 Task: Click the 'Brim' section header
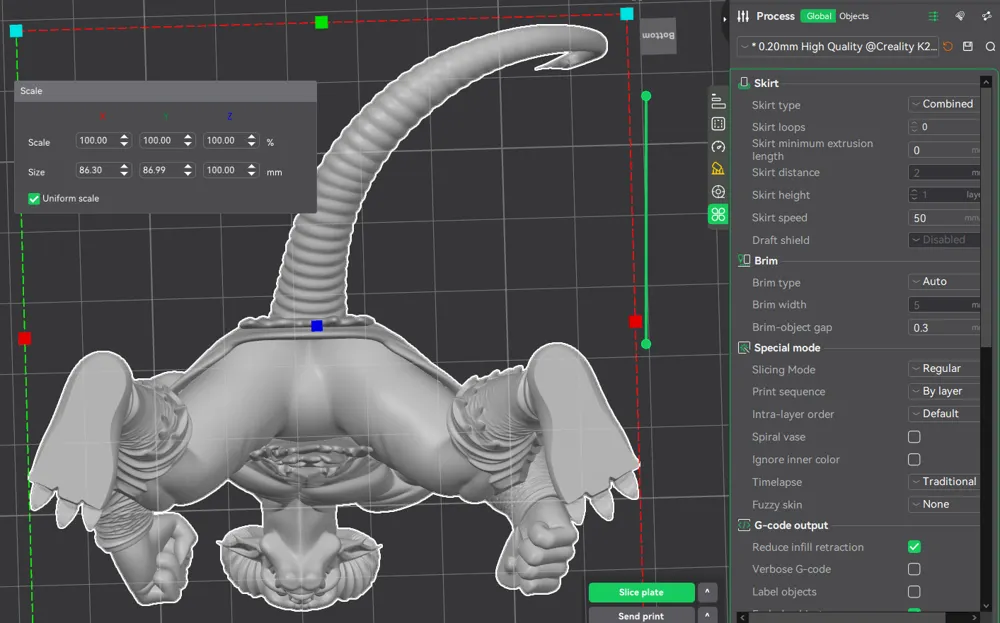point(765,261)
